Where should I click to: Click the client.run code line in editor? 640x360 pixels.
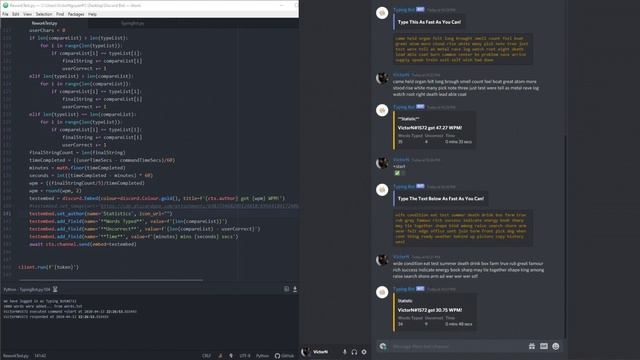(x=49, y=267)
